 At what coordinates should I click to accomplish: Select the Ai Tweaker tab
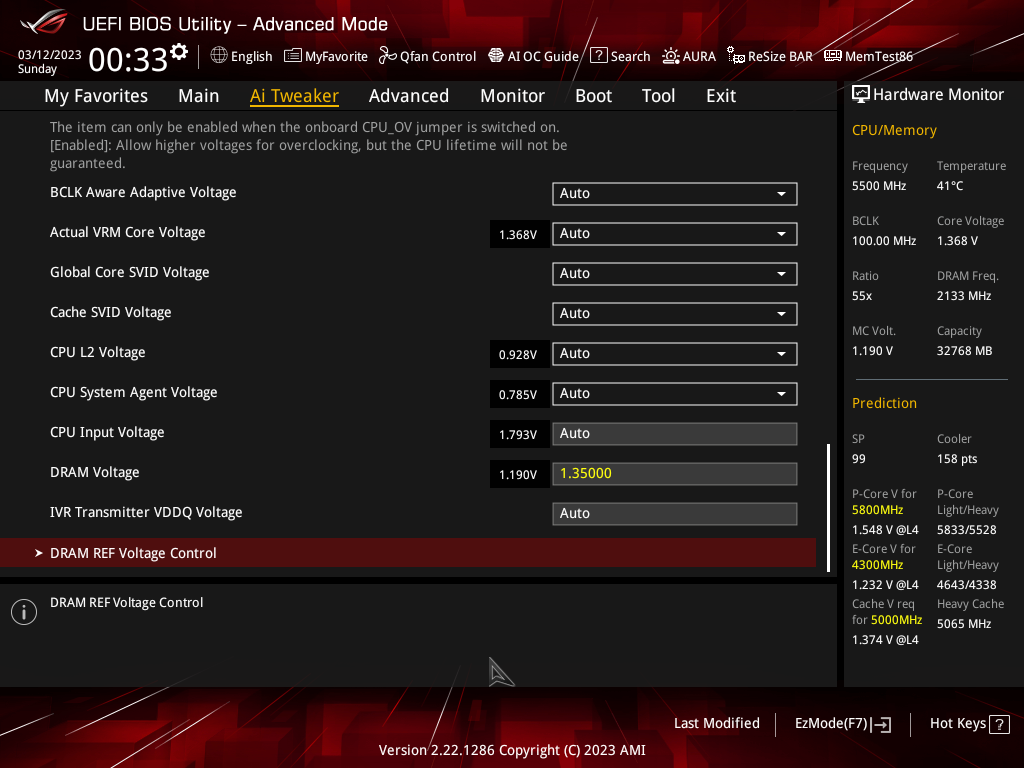pos(294,96)
